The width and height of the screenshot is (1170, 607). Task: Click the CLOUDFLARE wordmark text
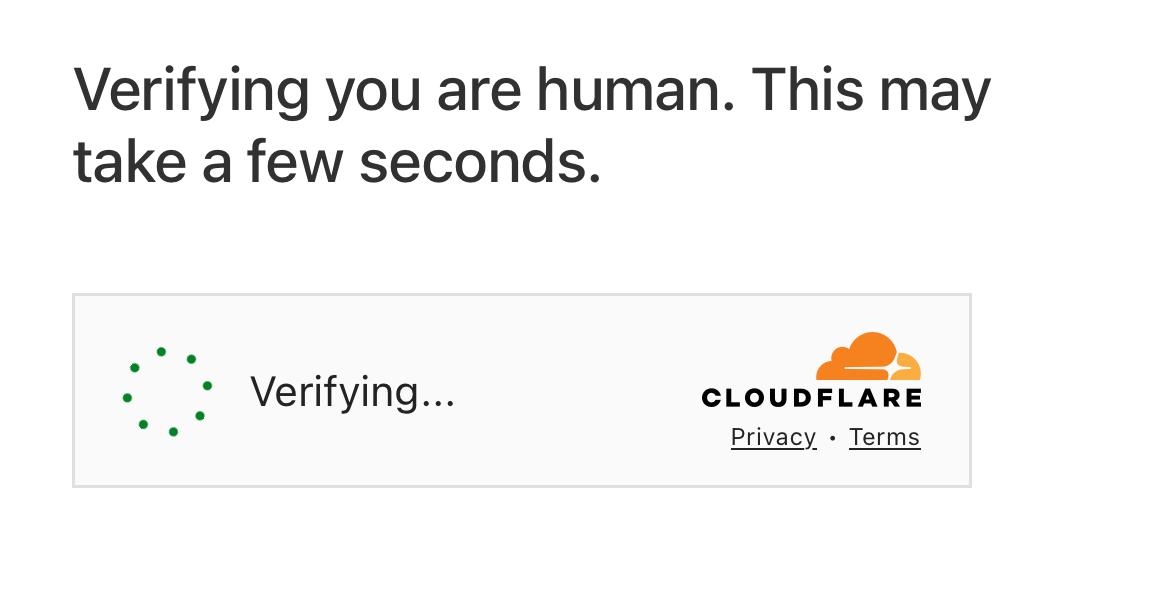click(811, 398)
